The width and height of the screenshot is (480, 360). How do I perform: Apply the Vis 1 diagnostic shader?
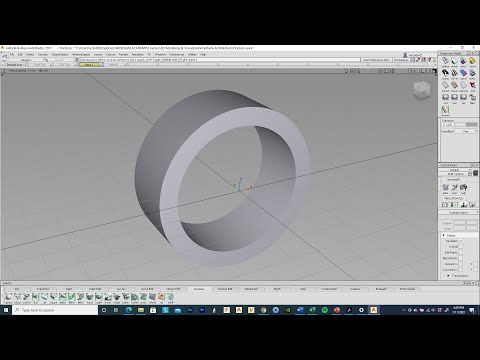coord(446,97)
